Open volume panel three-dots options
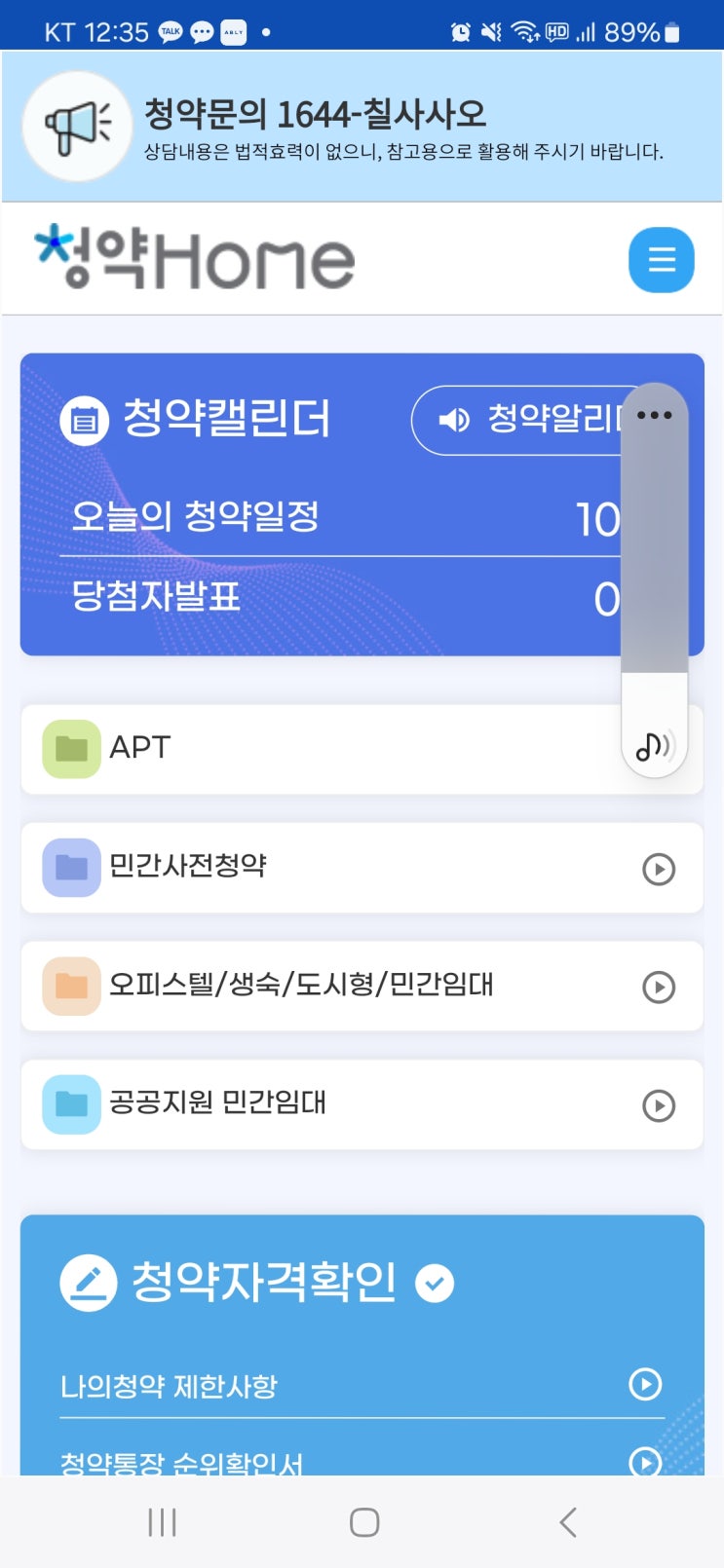 click(x=654, y=415)
